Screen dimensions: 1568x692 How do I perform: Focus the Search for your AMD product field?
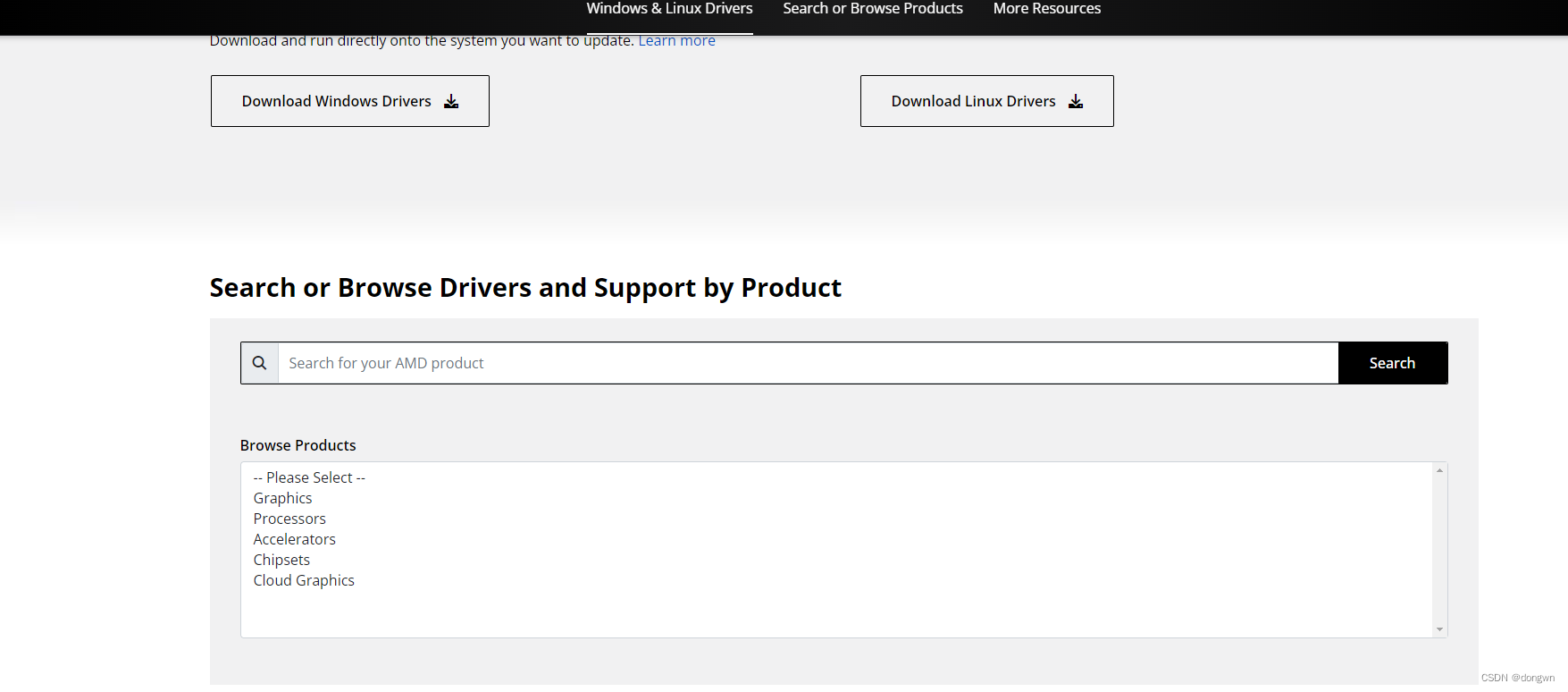pos(808,363)
